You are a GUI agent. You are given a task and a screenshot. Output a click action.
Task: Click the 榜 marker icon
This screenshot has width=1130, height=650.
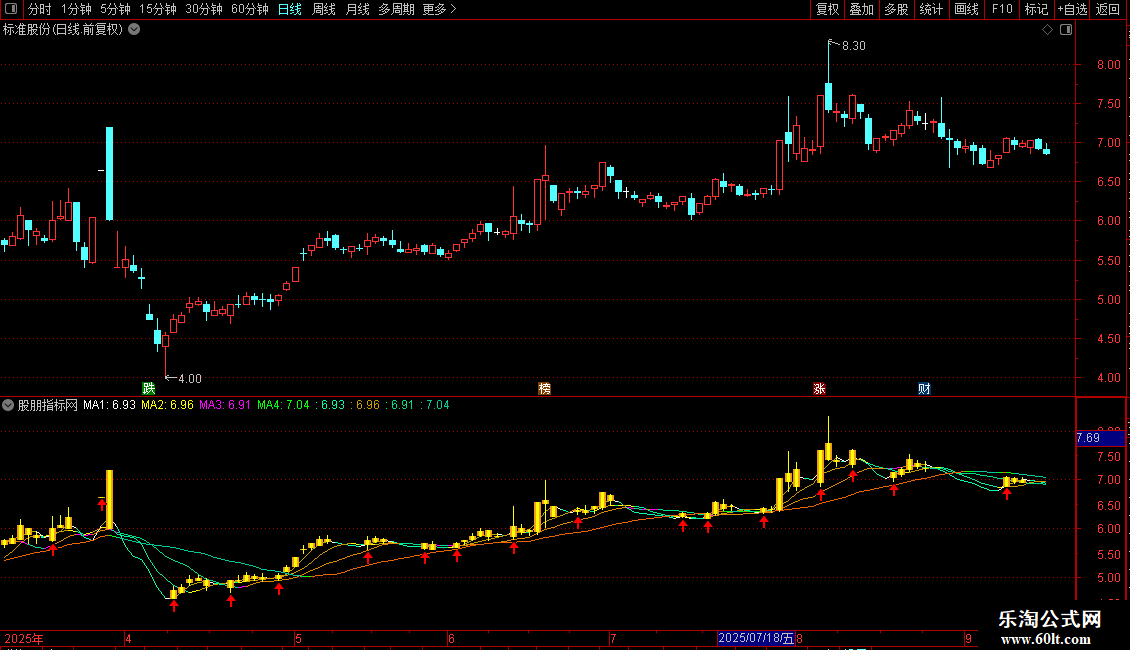click(x=545, y=388)
